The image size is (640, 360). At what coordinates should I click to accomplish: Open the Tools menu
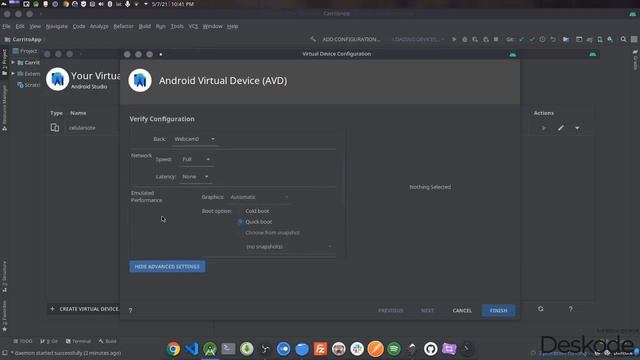pyautogui.click(x=177, y=26)
